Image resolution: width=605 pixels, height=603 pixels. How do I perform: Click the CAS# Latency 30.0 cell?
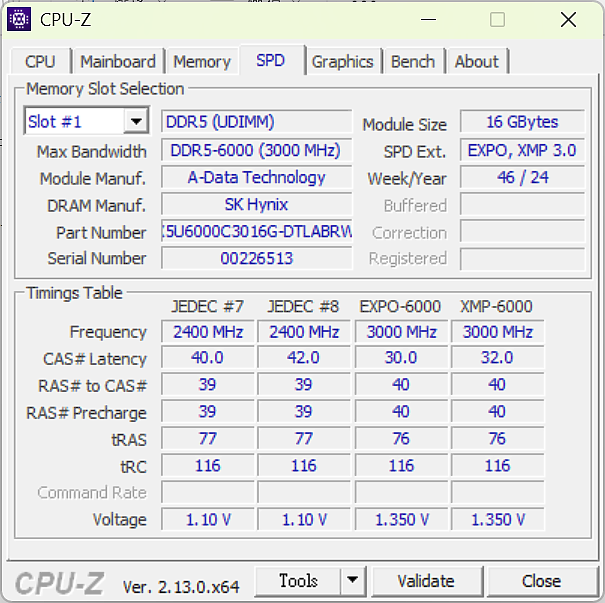coord(401,358)
